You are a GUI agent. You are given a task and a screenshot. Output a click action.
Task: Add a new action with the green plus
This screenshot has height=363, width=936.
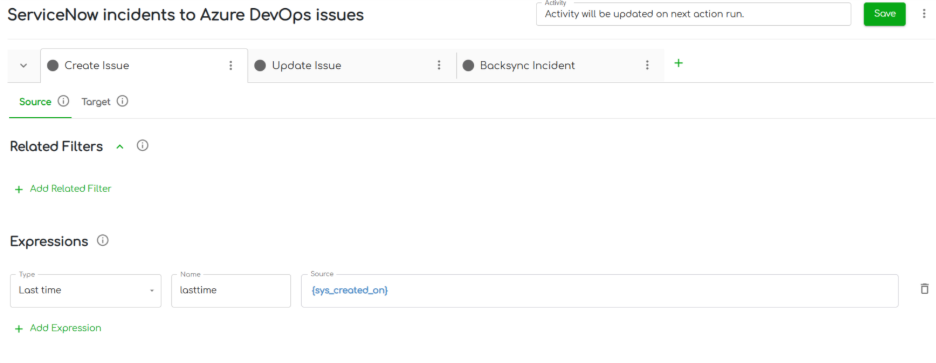678,63
